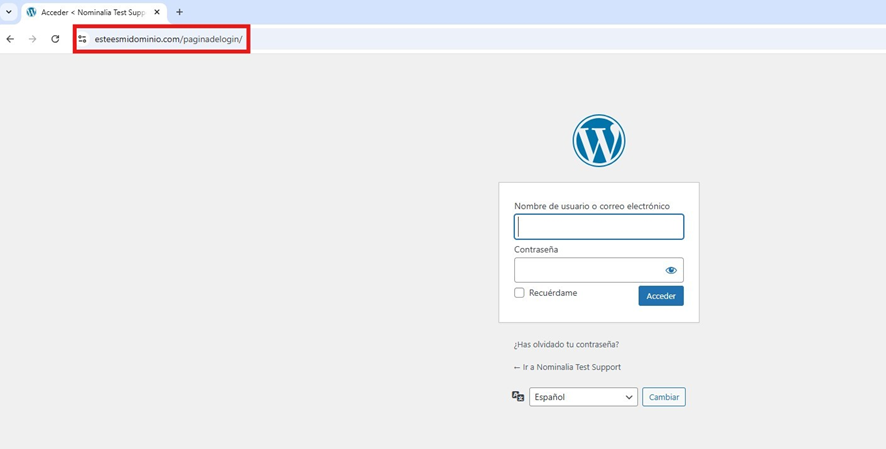Click the WordPress favicon on the tab

31,12
